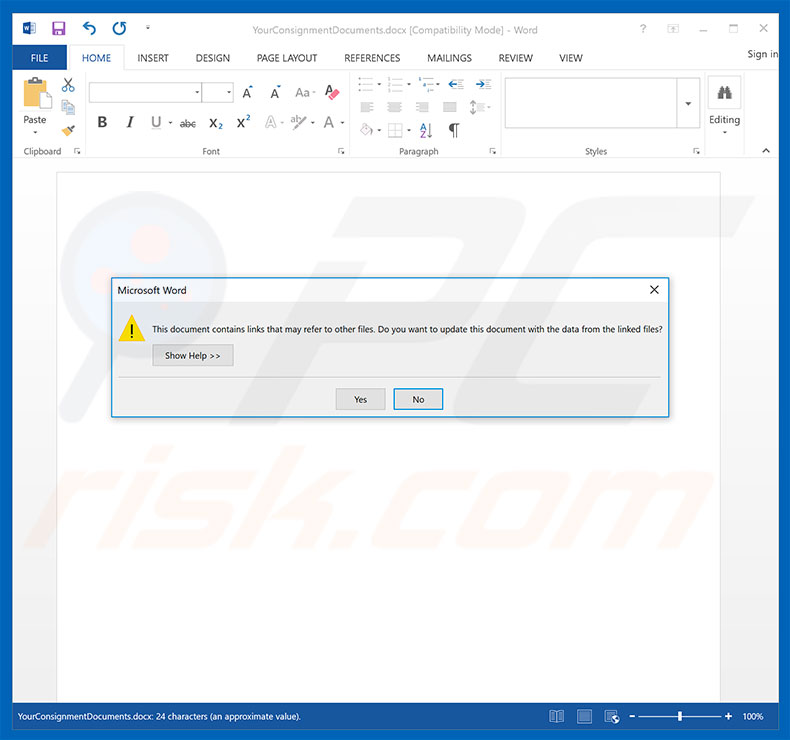The height and width of the screenshot is (740, 790).
Task: Open the Customize Quick Access Toolbar arrow
Action: point(148,28)
